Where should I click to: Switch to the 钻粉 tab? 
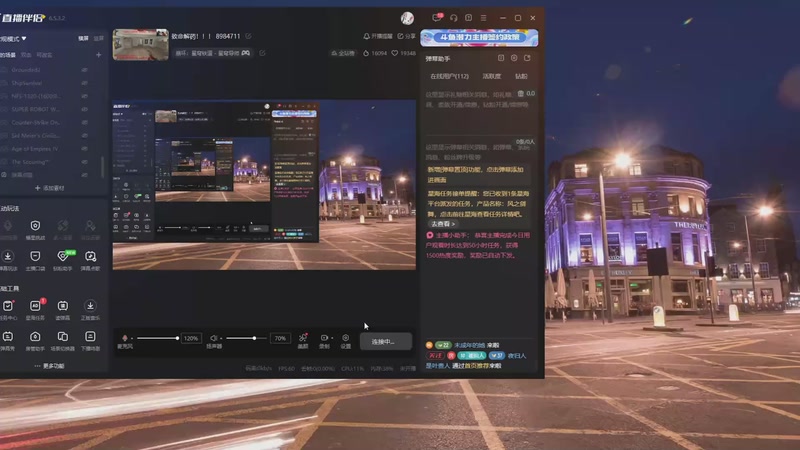click(x=521, y=76)
